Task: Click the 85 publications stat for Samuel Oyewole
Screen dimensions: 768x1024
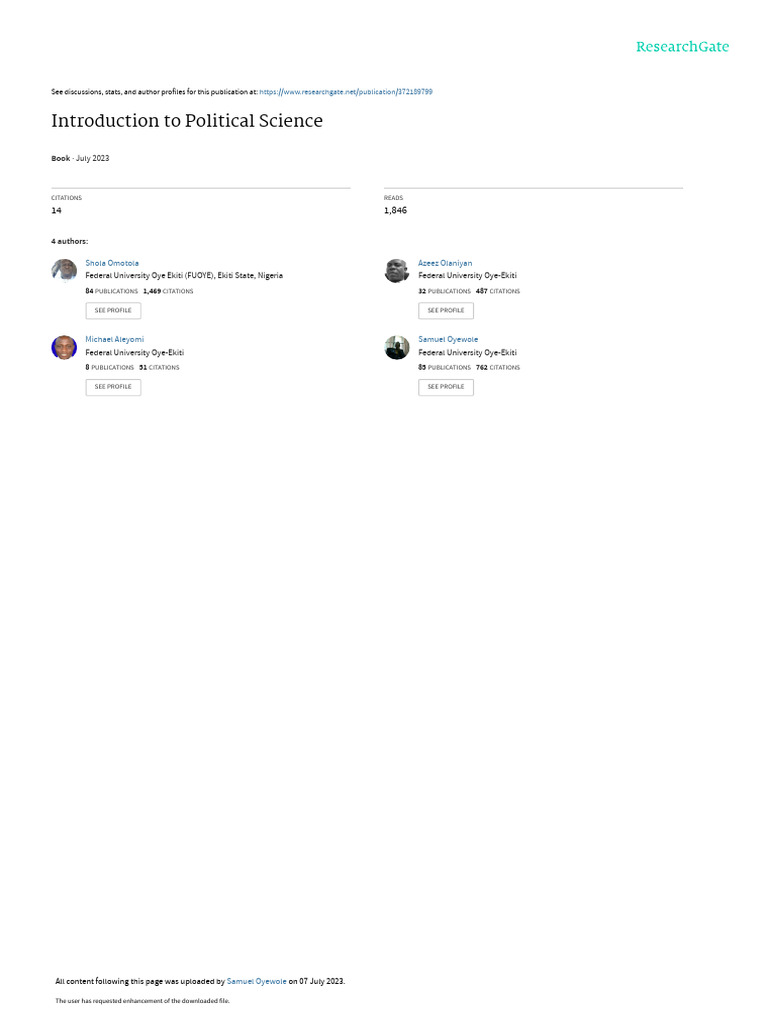Action: [444, 368]
